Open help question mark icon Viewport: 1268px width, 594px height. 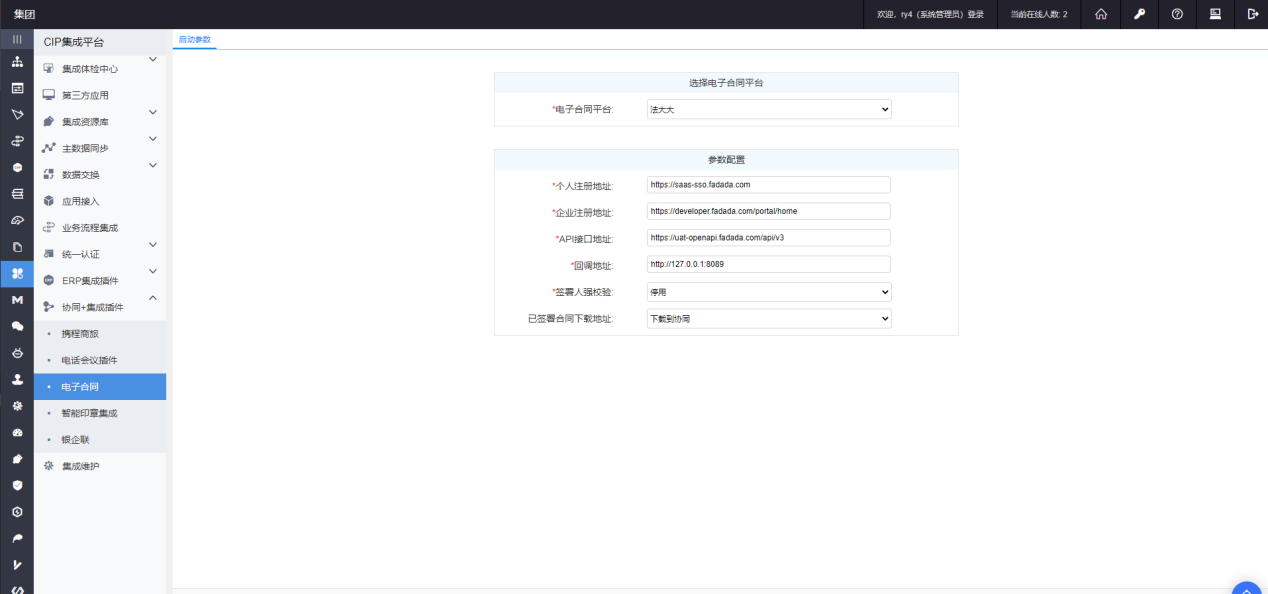[x=1177, y=14]
